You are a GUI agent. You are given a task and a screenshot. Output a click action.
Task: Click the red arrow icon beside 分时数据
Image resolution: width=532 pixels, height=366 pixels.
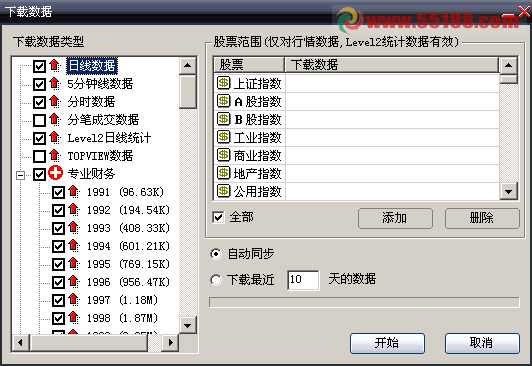(x=54, y=101)
